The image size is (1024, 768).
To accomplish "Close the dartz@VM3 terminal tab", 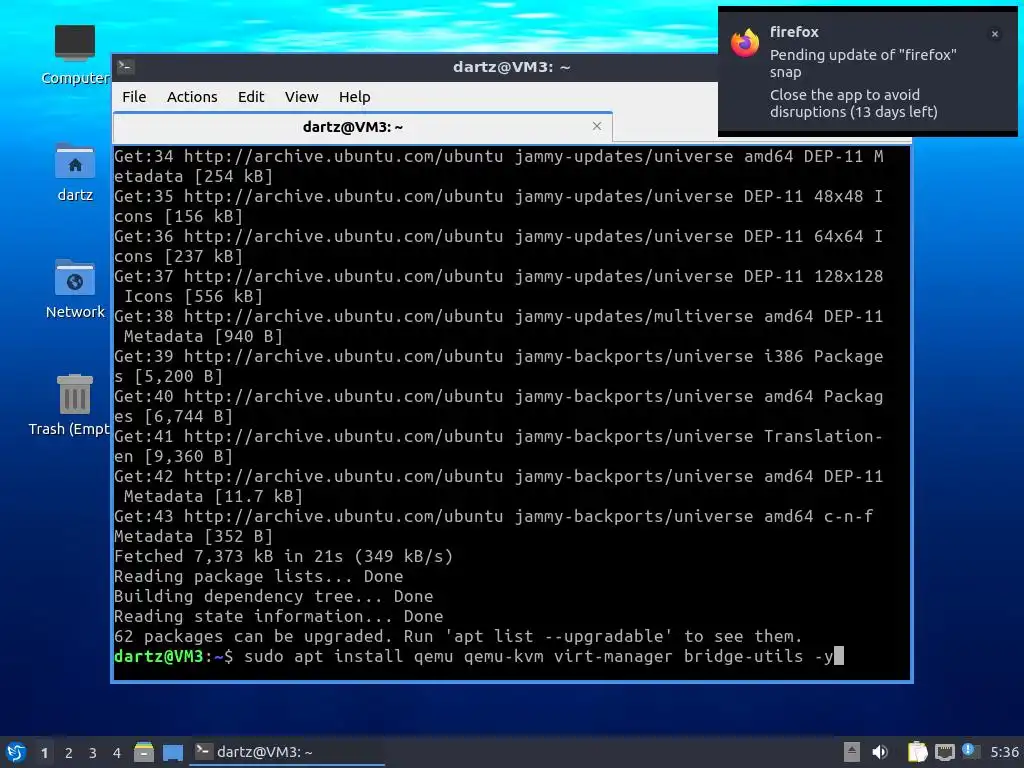I will point(597,126).
